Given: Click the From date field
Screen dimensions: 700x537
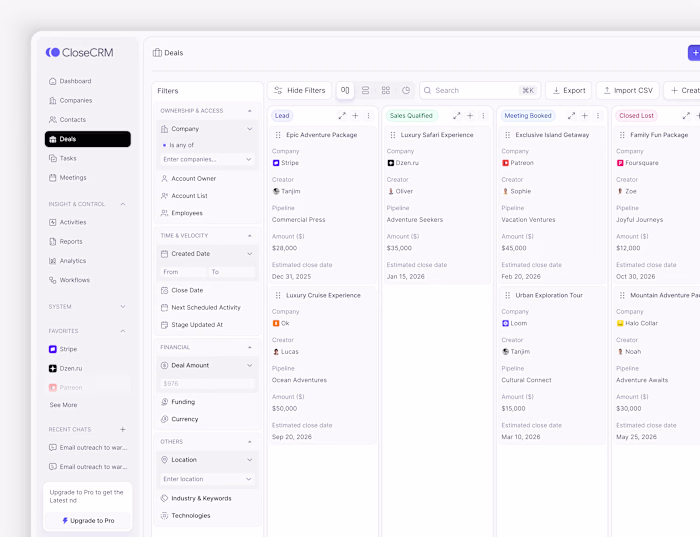Looking at the screenshot, I should point(183,272).
